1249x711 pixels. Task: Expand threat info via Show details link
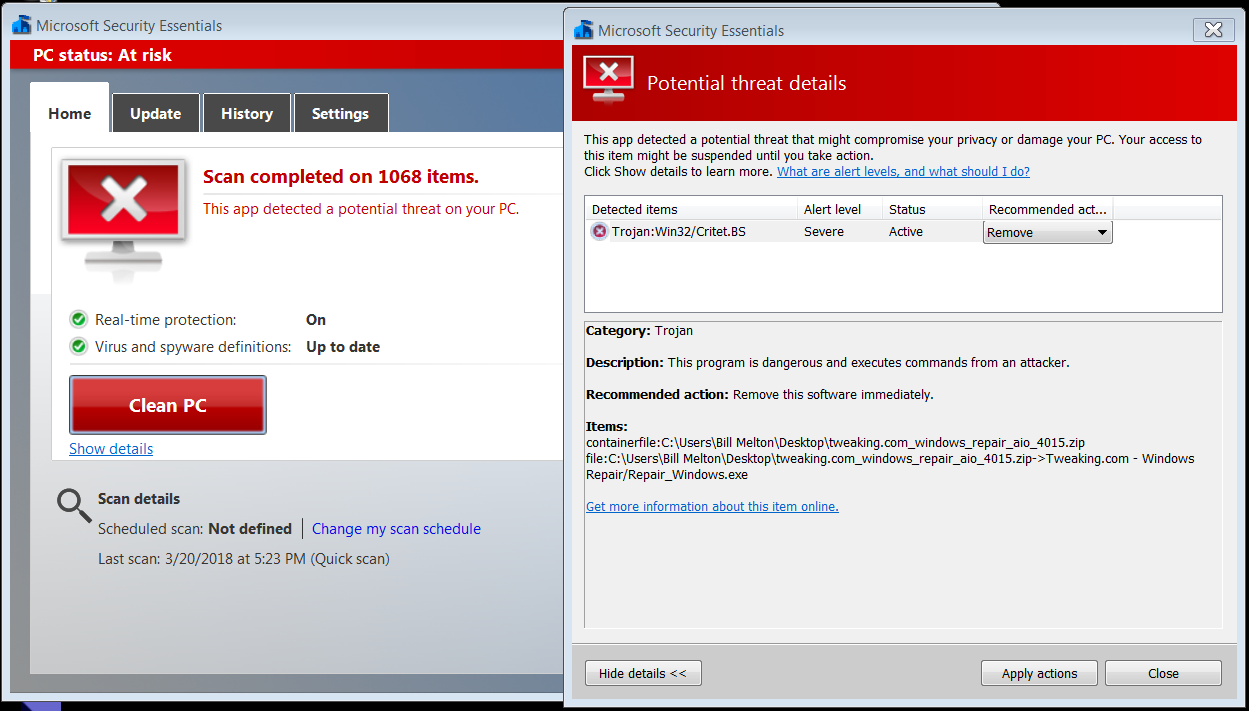(x=111, y=449)
